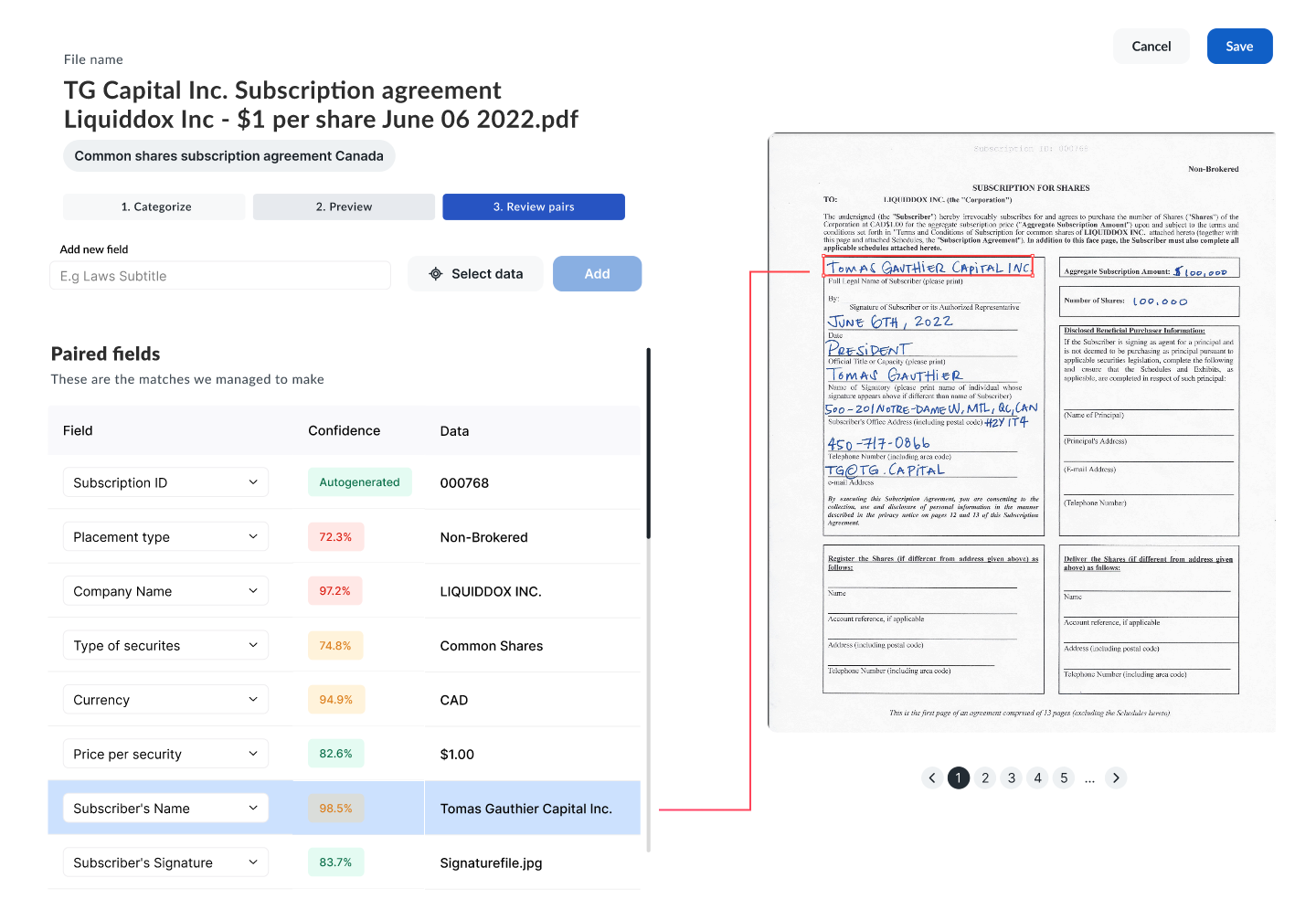Jump to page 5 of the document

[x=1064, y=778]
